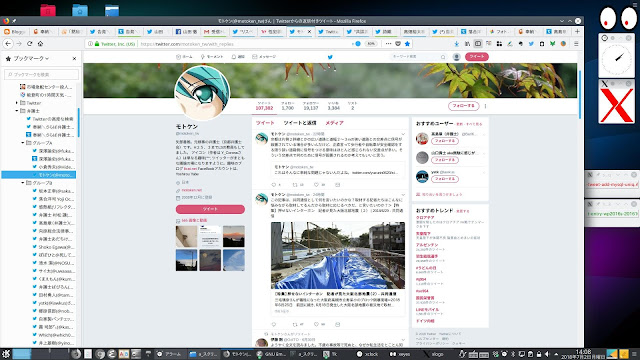Follow the first recommended user

point(444,141)
